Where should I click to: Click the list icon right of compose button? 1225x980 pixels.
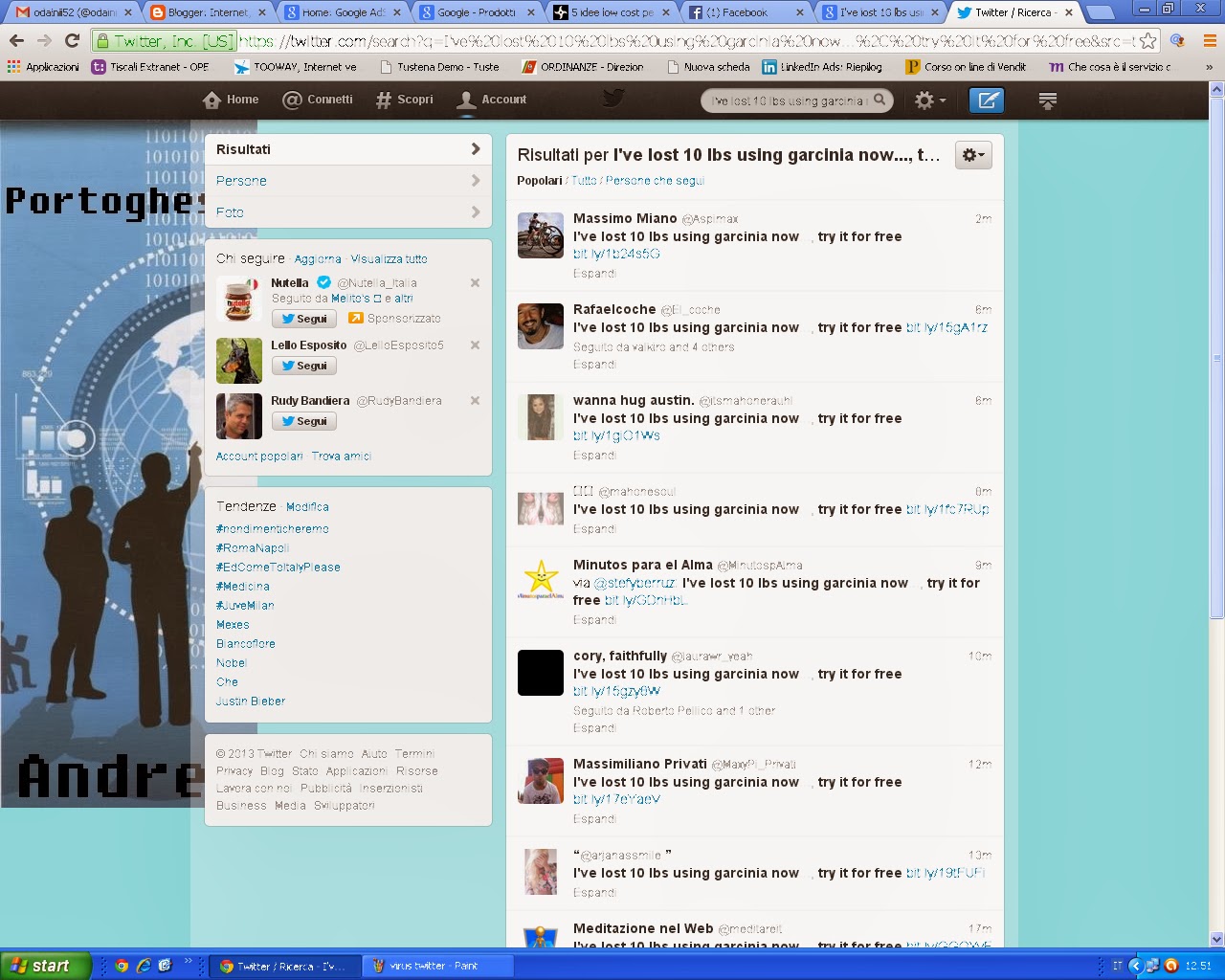tap(1047, 100)
